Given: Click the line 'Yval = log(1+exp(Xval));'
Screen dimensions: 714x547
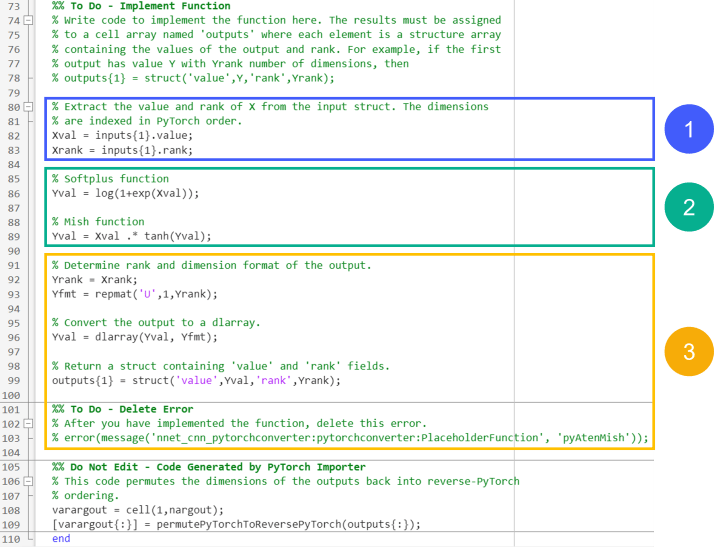Looking at the screenshot, I should point(125,193).
